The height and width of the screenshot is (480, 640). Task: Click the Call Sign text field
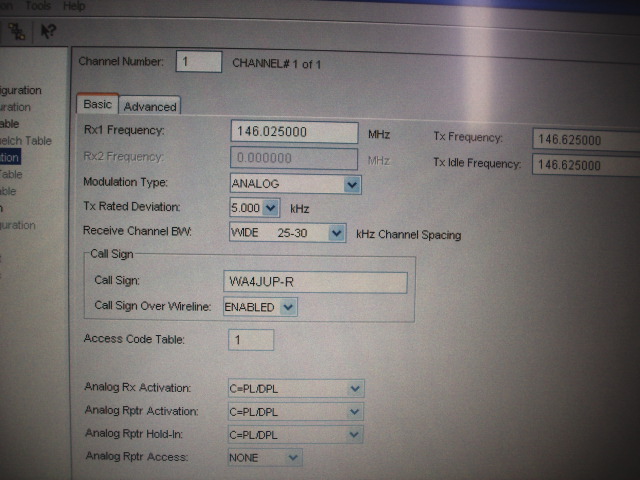[x=315, y=282]
